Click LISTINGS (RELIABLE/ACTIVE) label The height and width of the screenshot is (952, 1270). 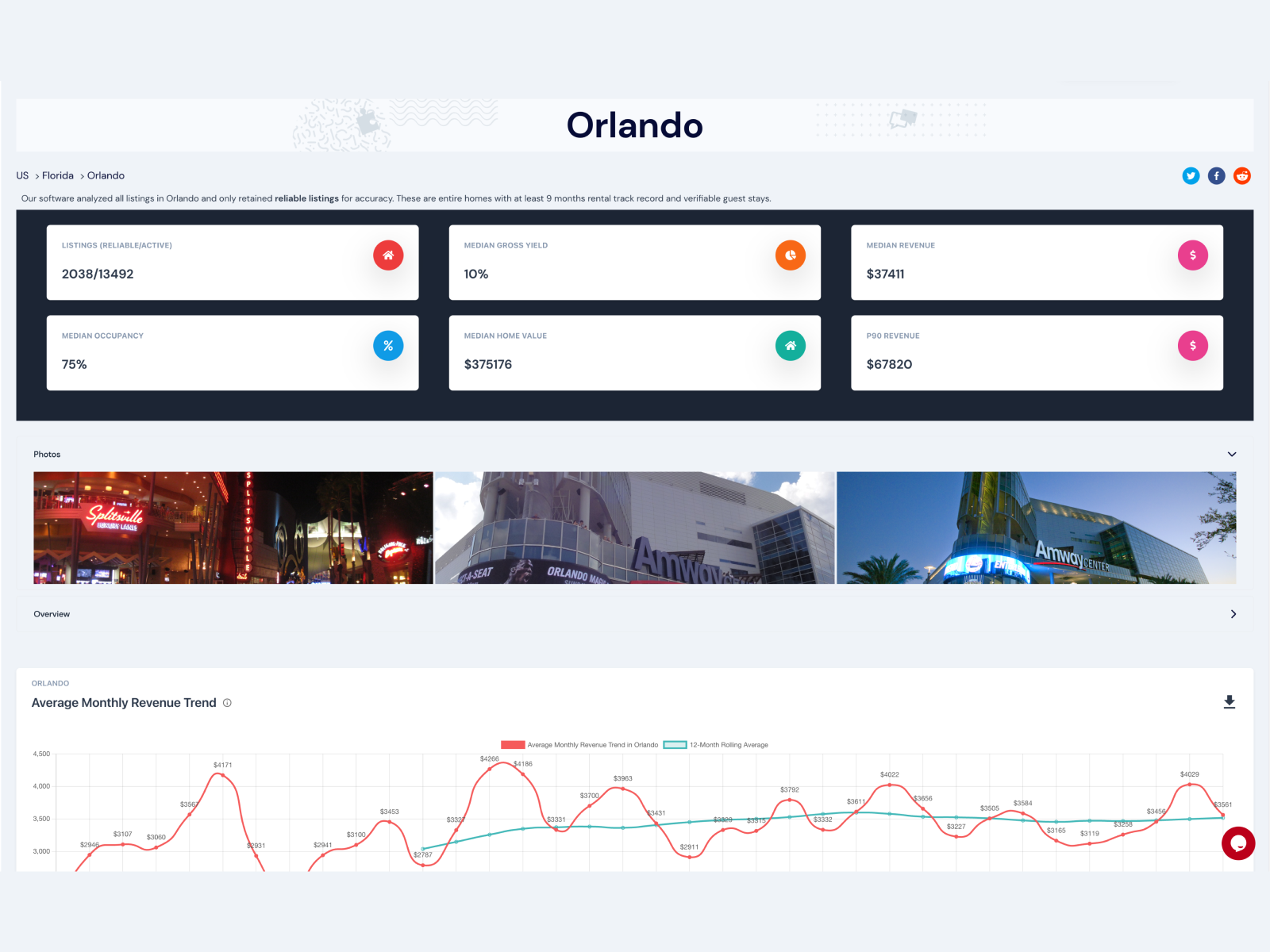pyautogui.click(x=117, y=246)
